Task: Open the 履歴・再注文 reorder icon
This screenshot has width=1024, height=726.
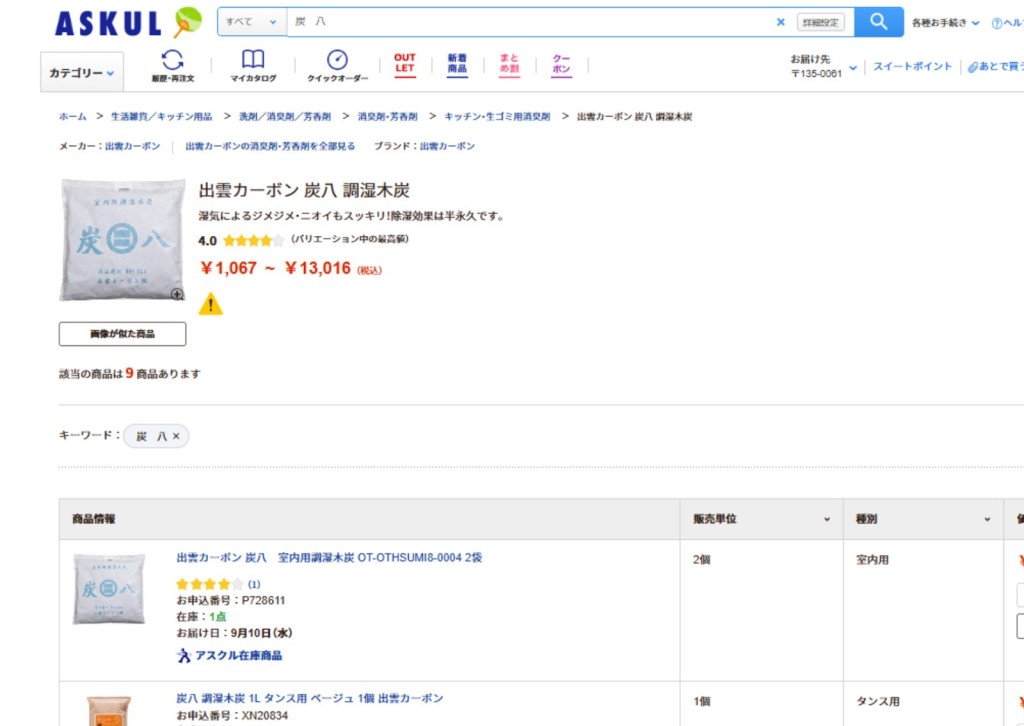Action: point(172,66)
